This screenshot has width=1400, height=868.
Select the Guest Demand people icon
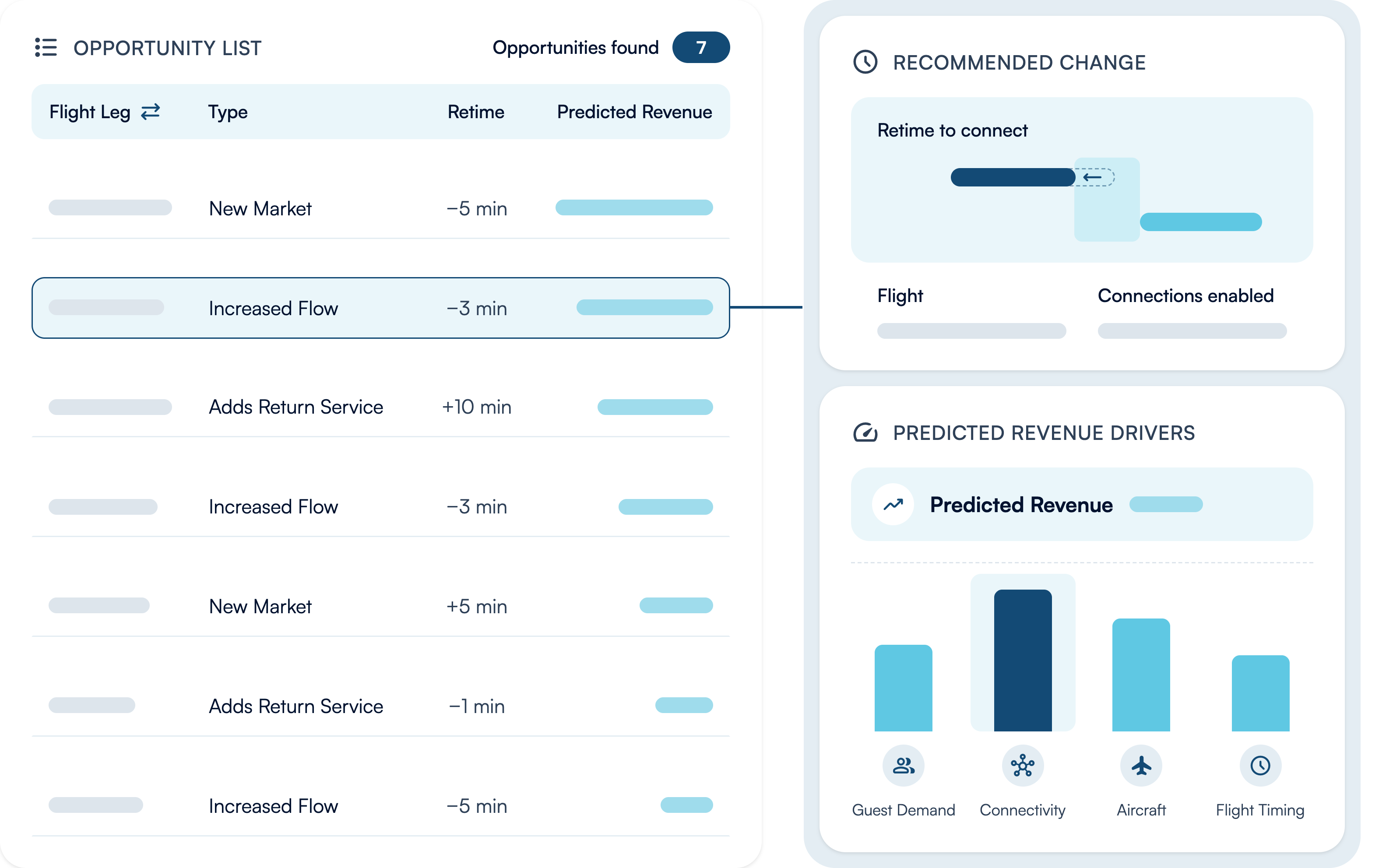tap(903, 765)
